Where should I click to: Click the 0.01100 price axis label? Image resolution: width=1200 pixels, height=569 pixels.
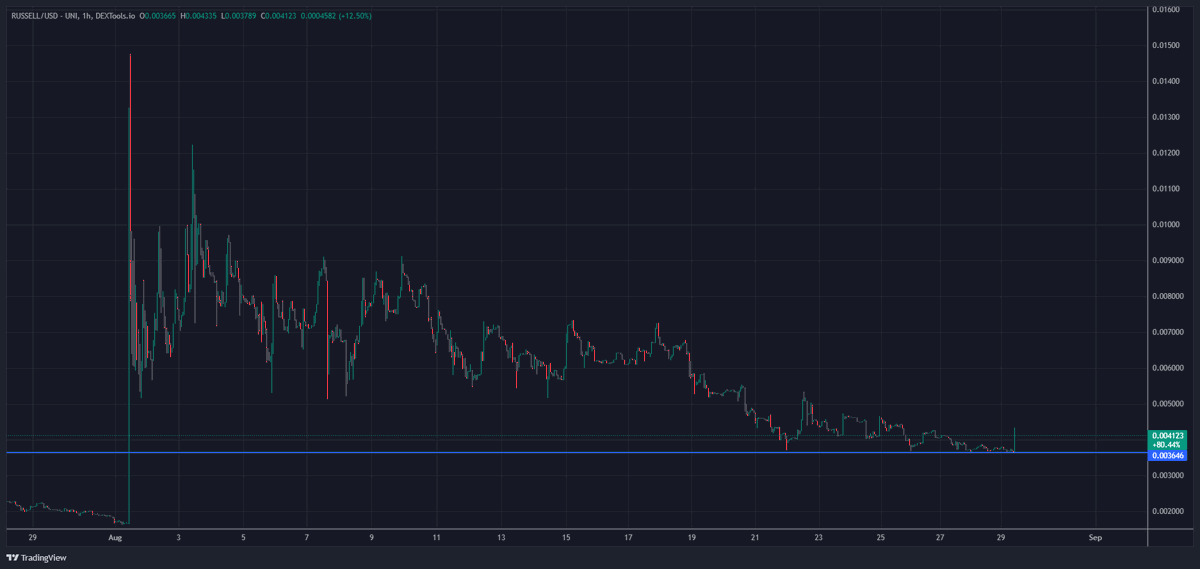1166,188
